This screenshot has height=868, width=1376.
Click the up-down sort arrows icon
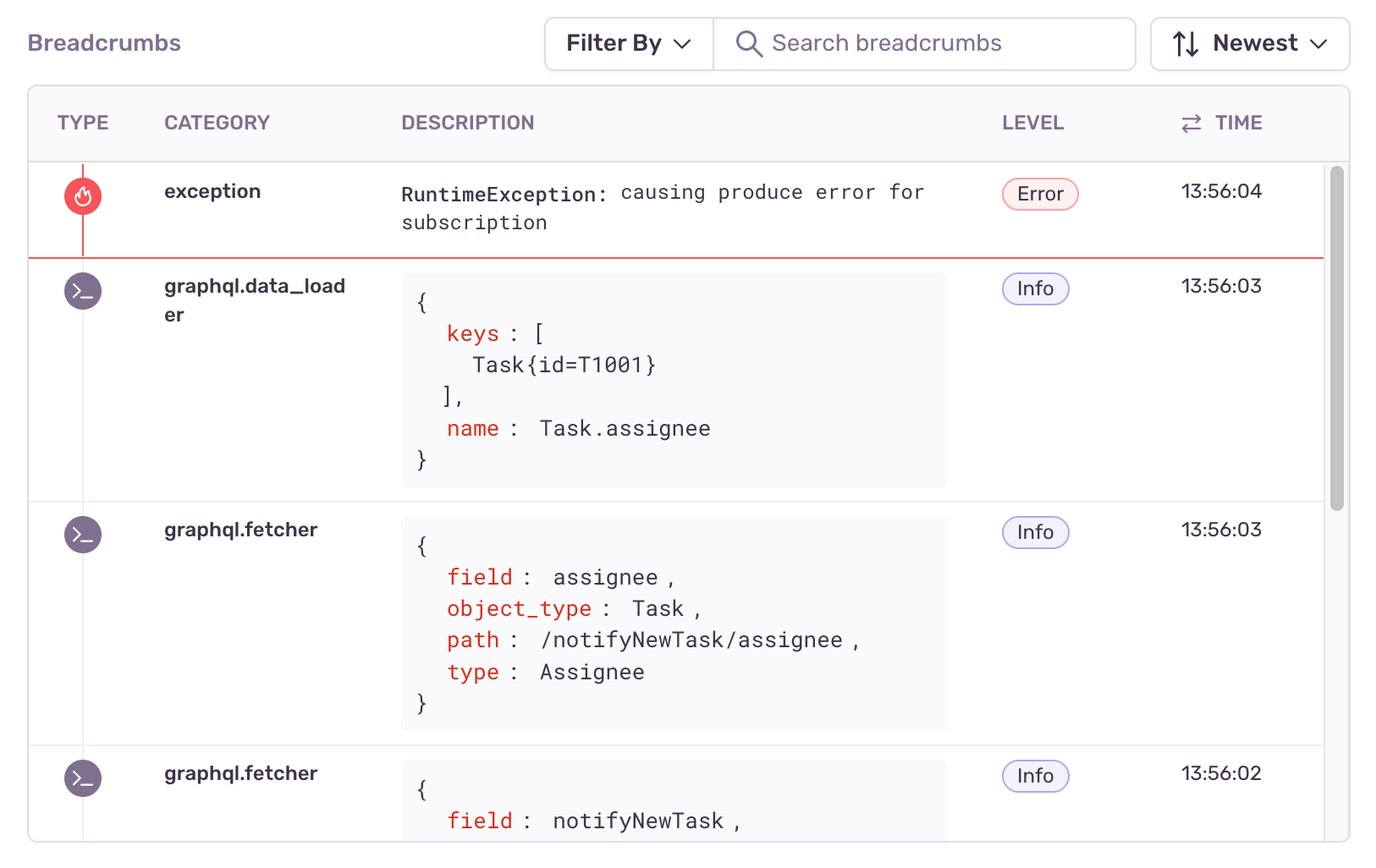1186,44
